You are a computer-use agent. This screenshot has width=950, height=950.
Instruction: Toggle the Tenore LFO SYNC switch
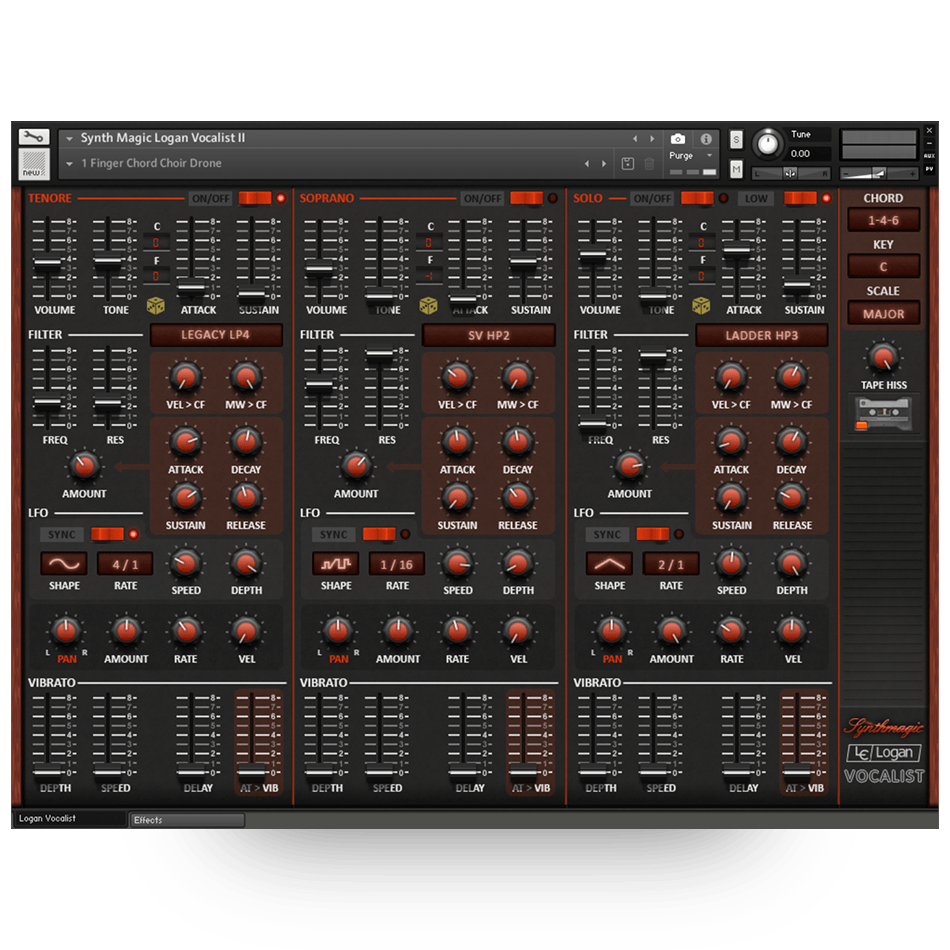(107, 534)
